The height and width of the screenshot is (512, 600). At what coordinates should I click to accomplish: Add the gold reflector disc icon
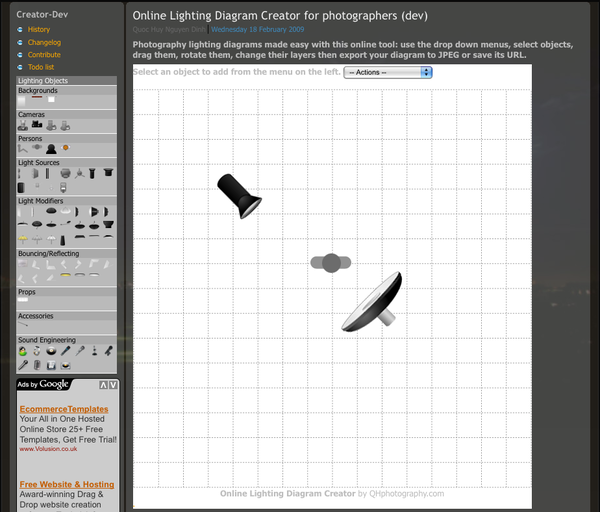click(65, 275)
